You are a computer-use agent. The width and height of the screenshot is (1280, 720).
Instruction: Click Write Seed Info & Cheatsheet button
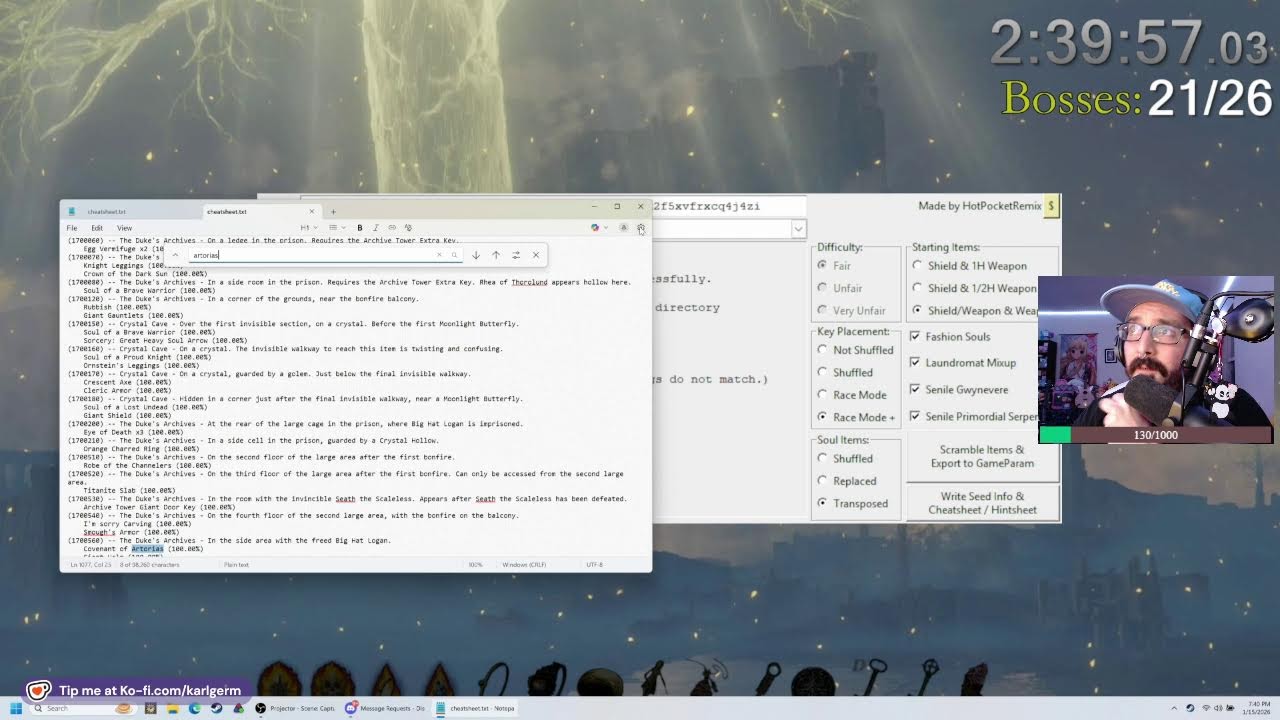982,503
